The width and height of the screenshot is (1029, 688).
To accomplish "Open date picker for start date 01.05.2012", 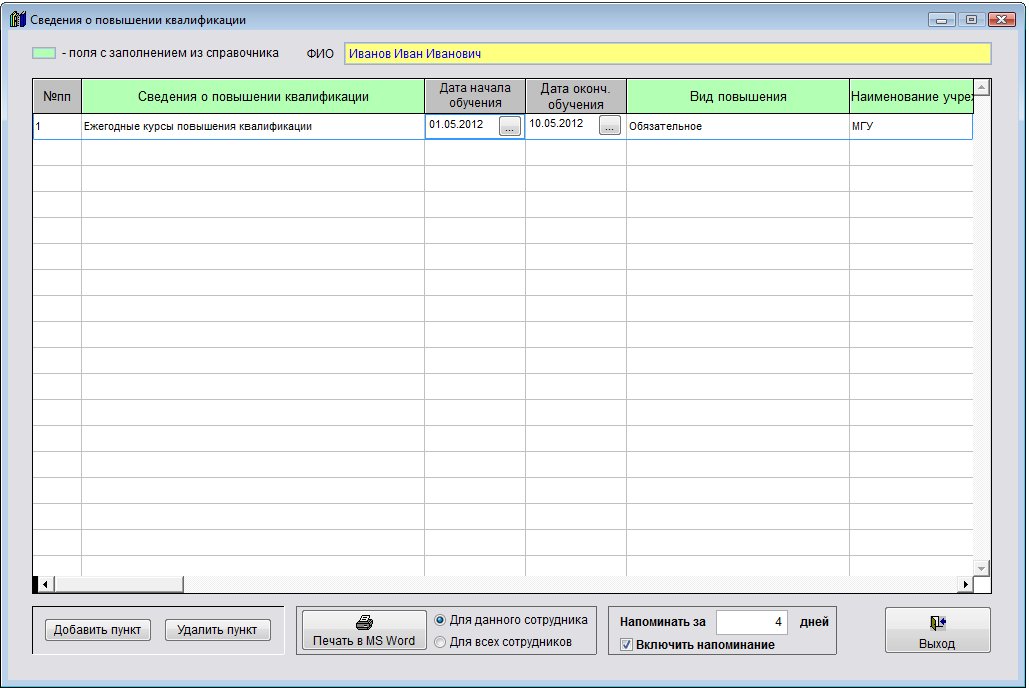I will tap(510, 126).
